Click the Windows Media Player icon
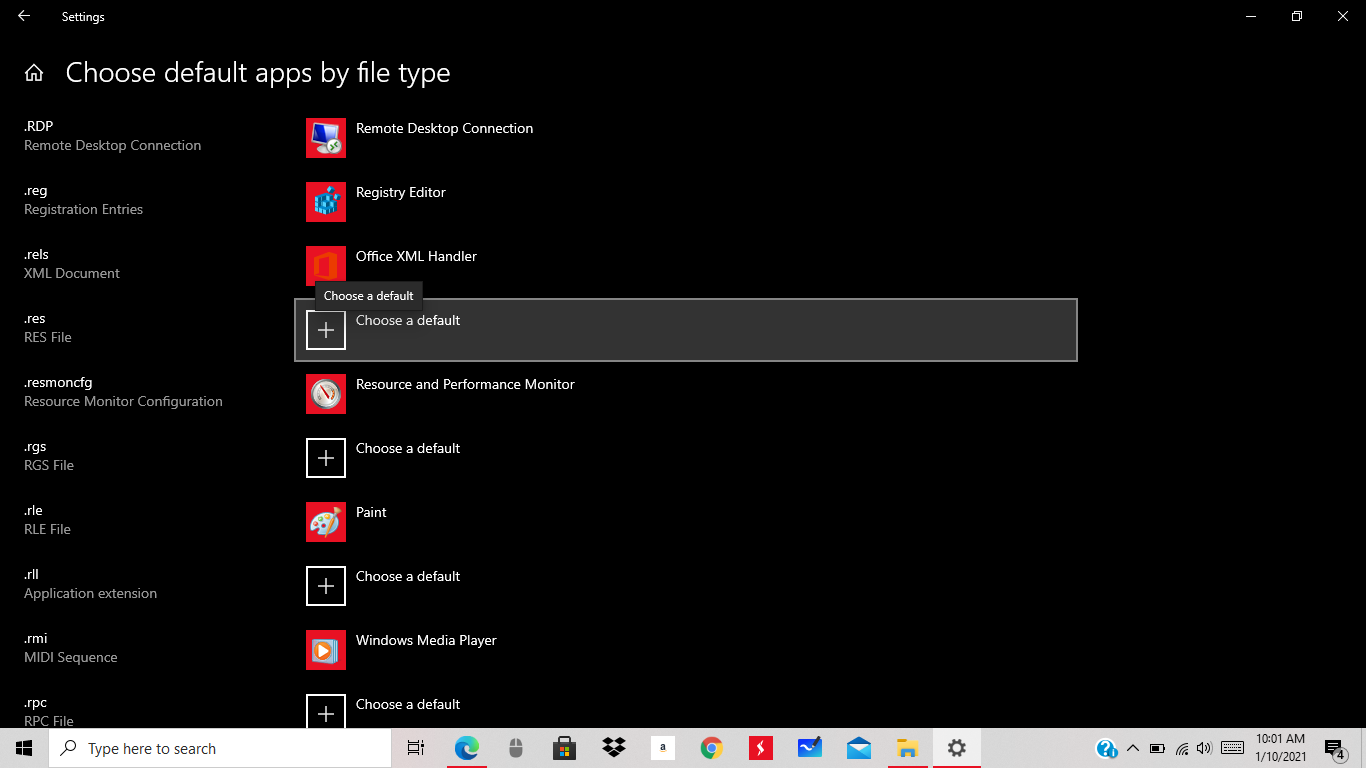Screen dimensions: 1366x768 (326, 650)
